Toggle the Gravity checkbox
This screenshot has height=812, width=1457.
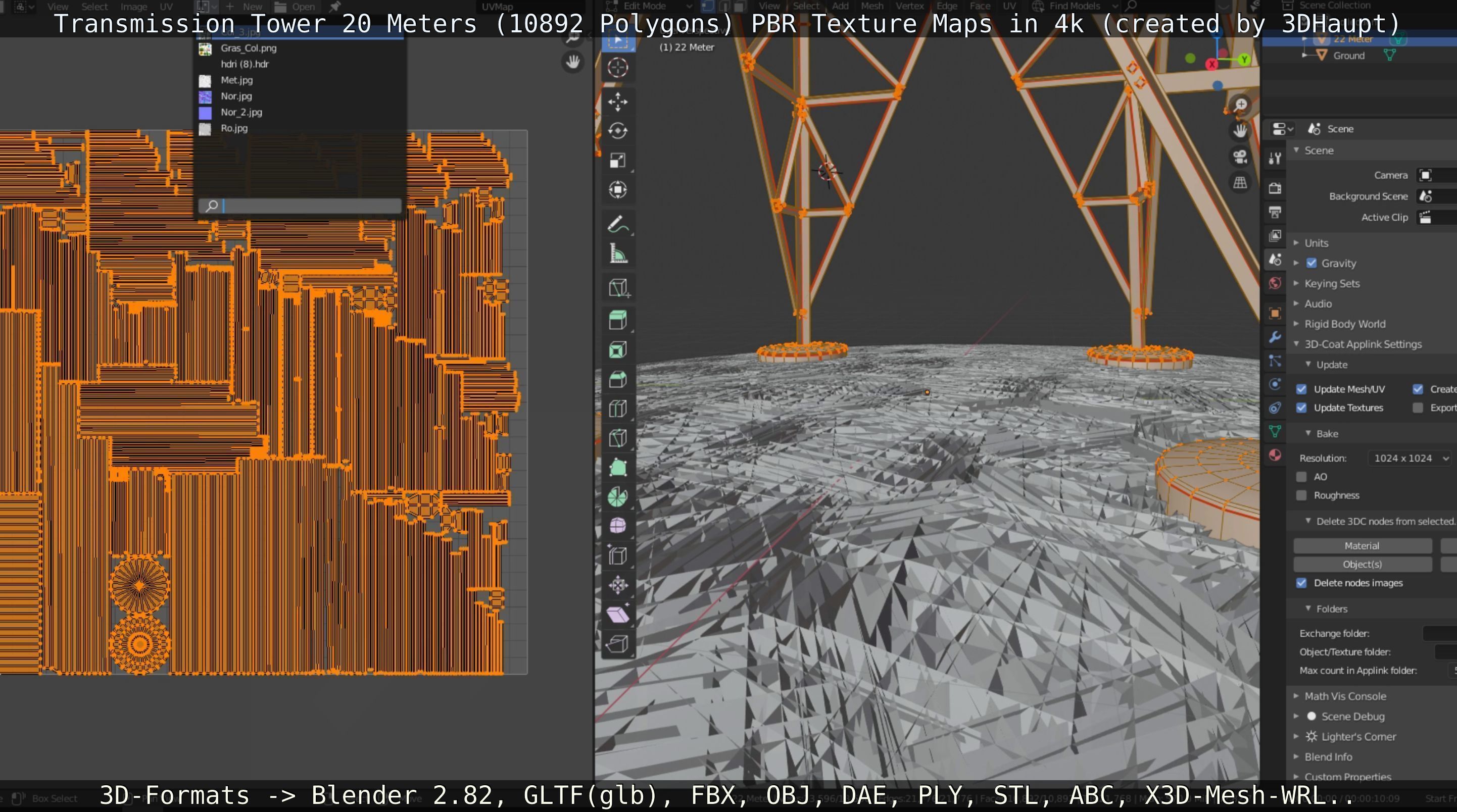click(x=1312, y=263)
